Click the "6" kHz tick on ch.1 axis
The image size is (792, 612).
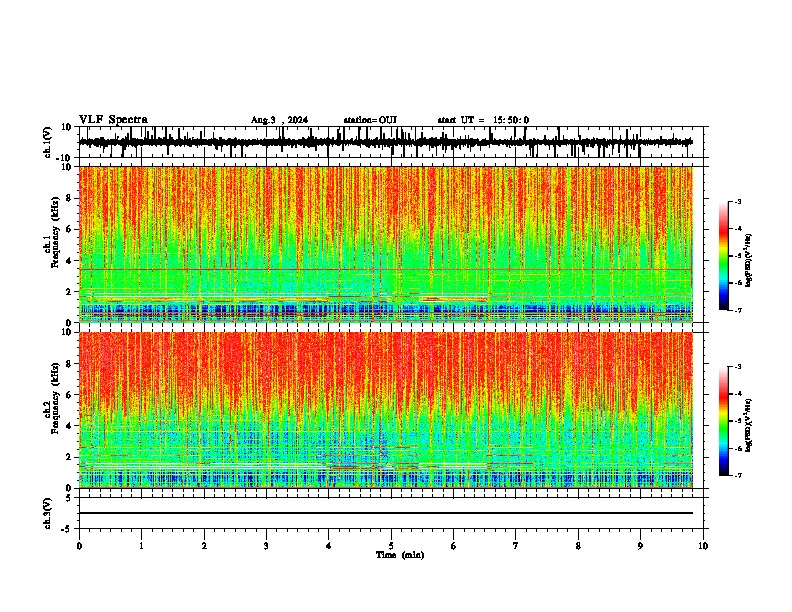pyautogui.click(x=70, y=230)
